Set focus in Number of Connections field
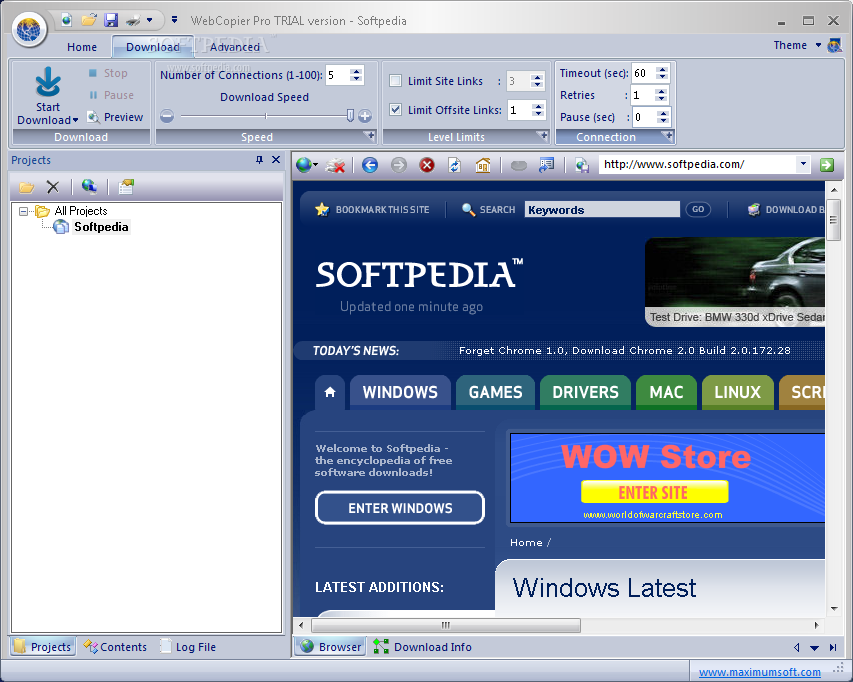 337,75
